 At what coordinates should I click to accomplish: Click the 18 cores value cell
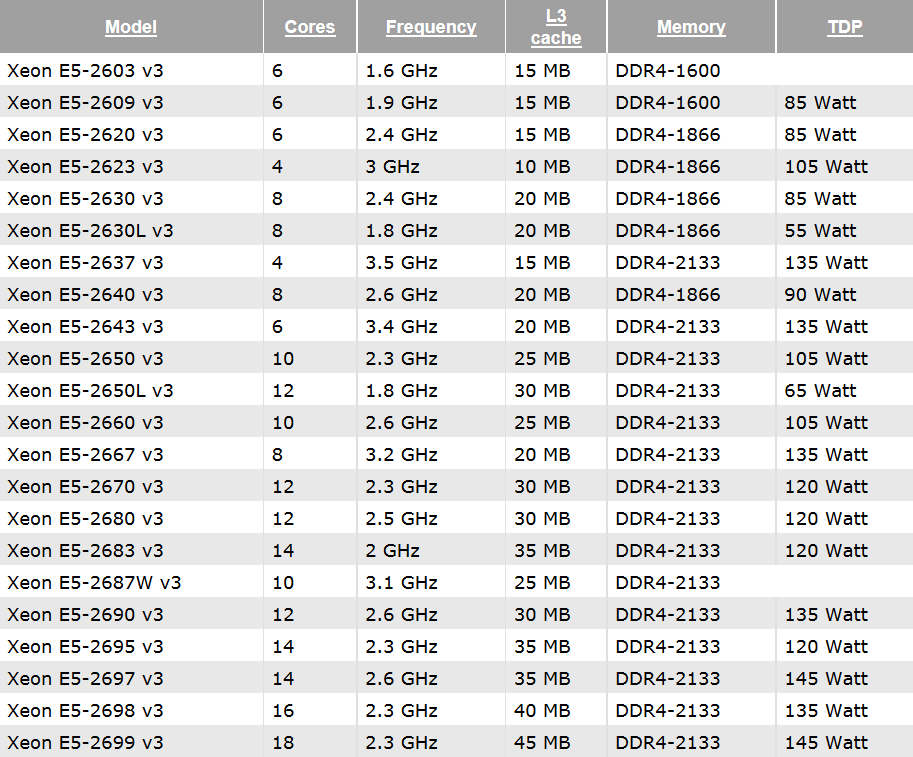click(283, 743)
